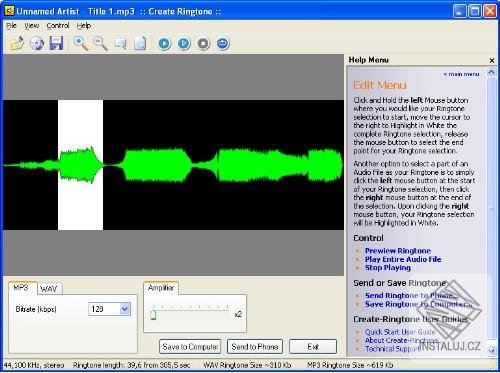The image size is (500, 373).
Task: Click the MP3 Ringtone Size status text
Action: click(x=350, y=365)
